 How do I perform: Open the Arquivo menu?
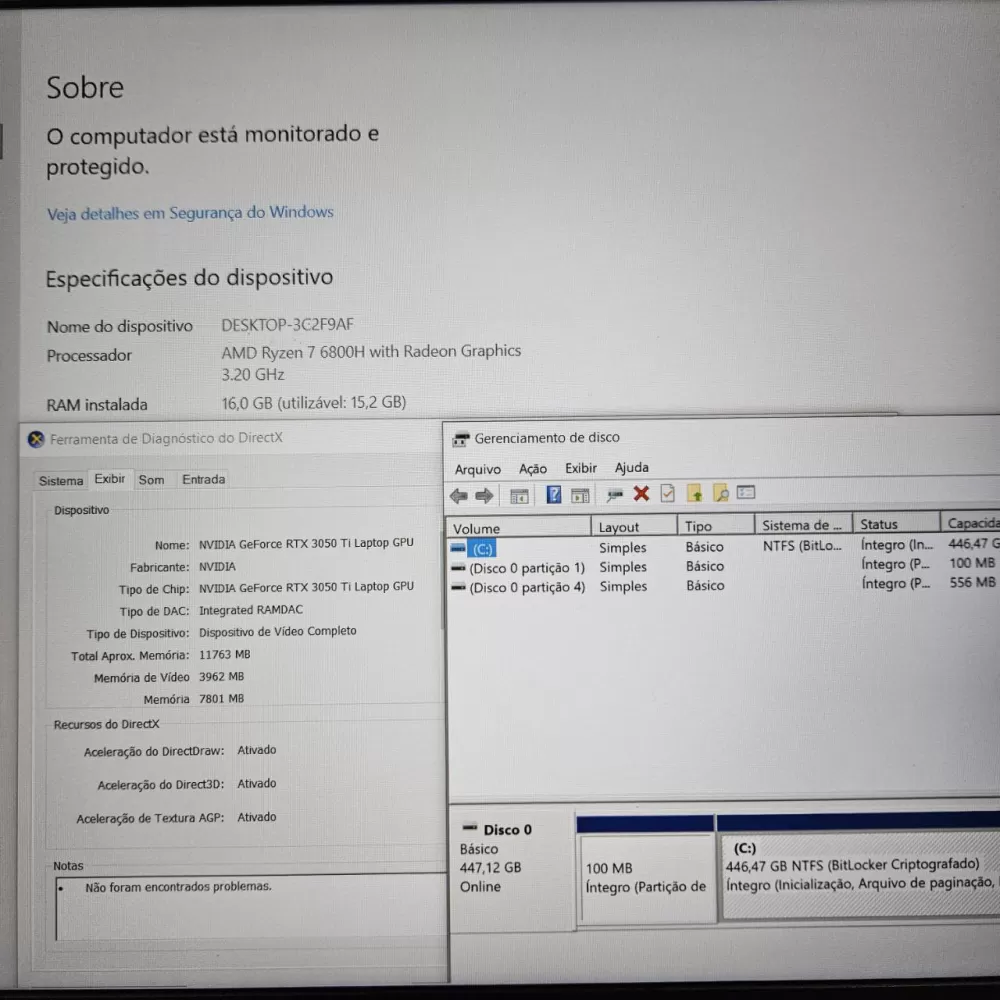478,469
